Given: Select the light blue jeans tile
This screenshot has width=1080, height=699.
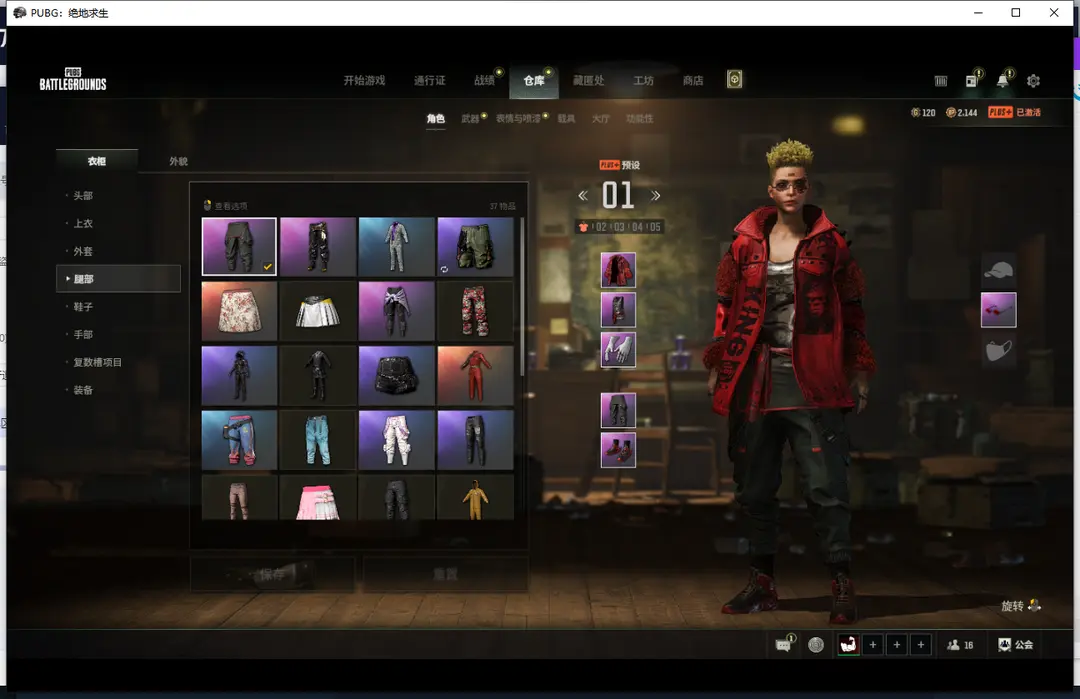Looking at the screenshot, I should (x=318, y=439).
